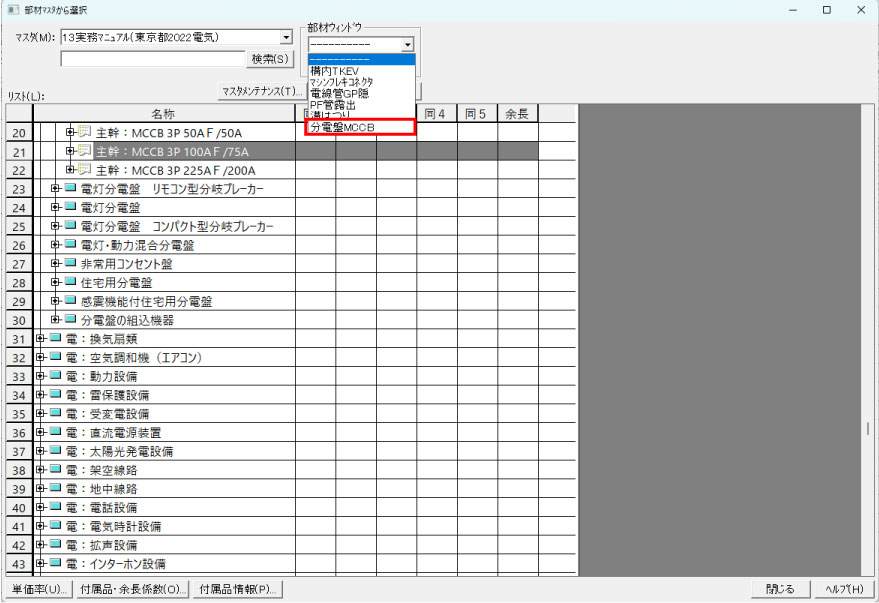Choose マシンフレキコネクタ from the dropdown list
The width and height of the screenshot is (879, 603).
coord(362,82)
